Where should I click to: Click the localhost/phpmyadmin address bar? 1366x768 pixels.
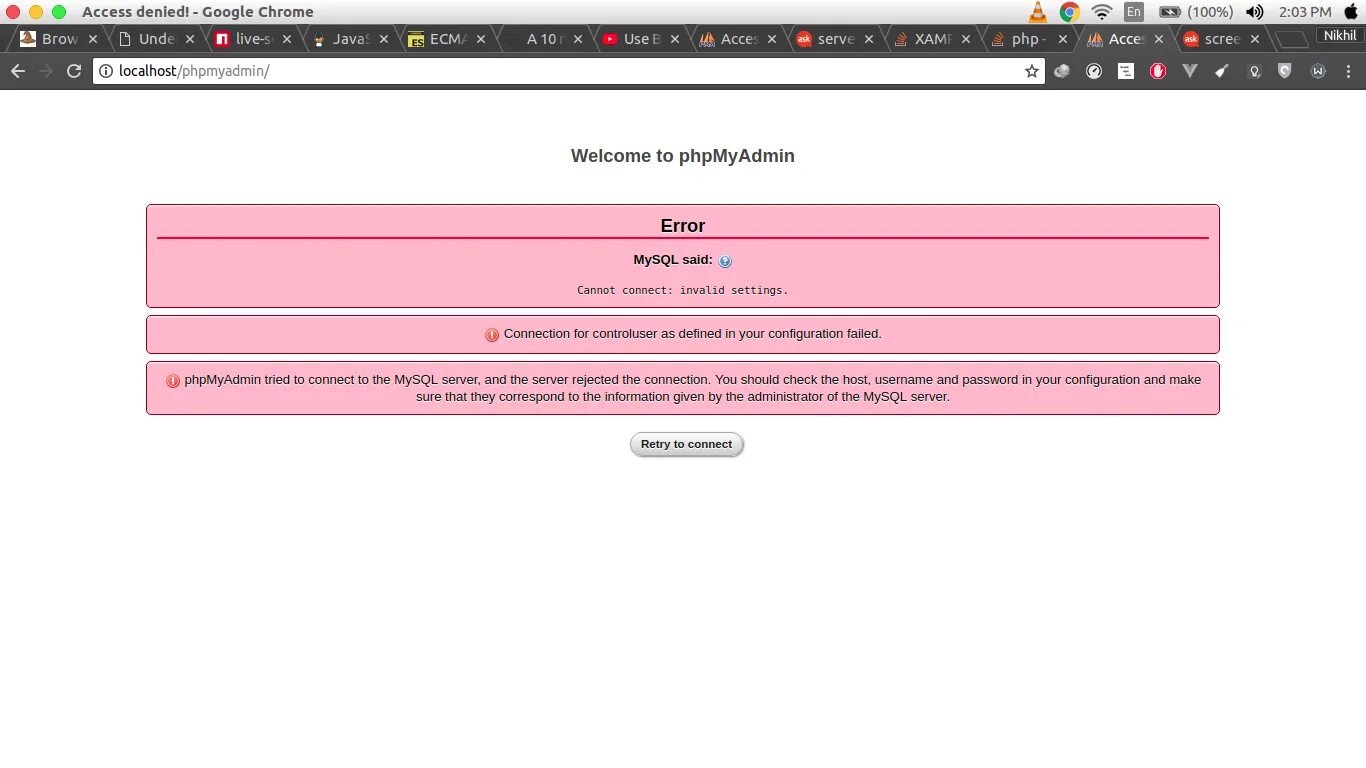coord(568,71)
